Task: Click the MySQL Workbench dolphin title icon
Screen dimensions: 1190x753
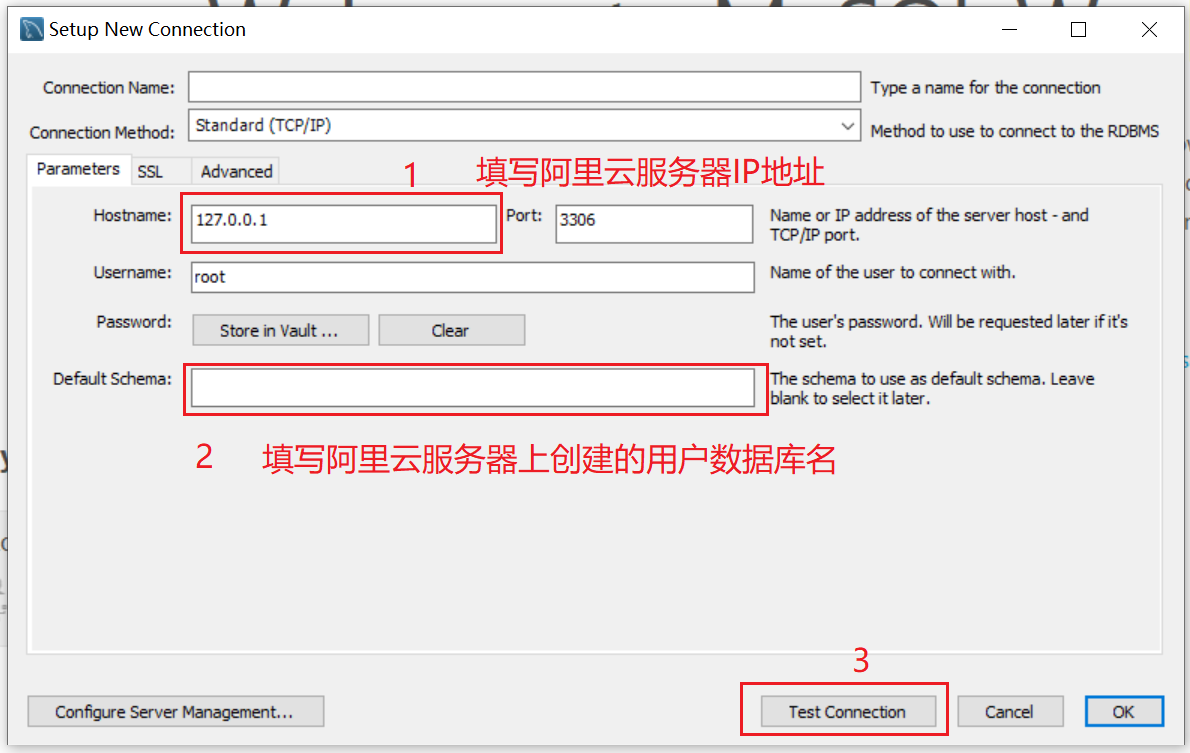Action: [x=32, y=30]
